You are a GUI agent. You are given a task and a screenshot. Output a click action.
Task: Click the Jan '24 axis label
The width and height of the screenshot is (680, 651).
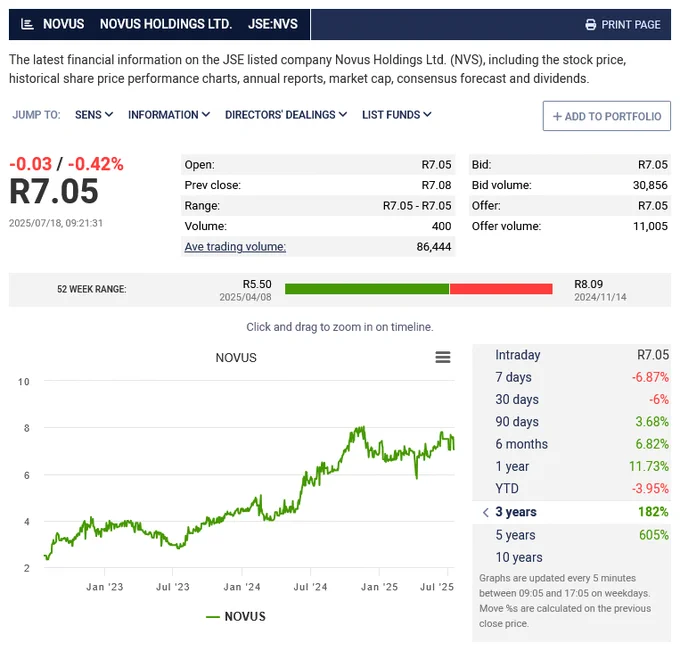coord(242,587)
